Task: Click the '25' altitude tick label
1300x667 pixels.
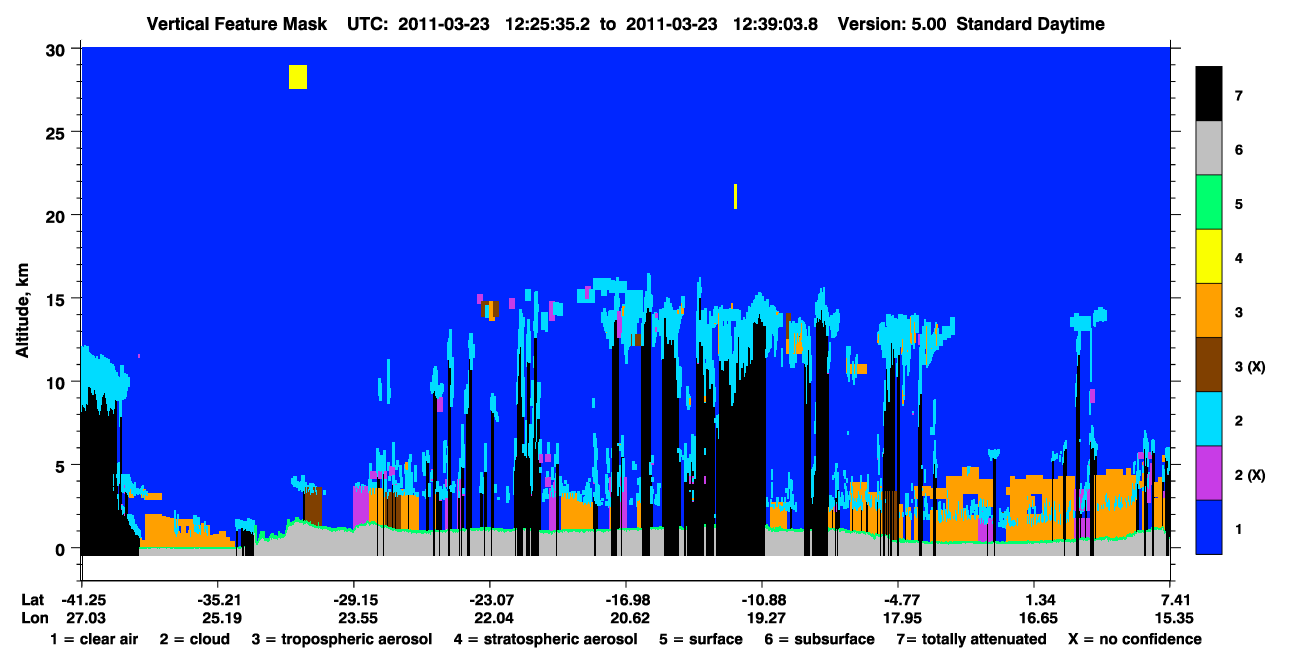Action: tap(57, 132)
